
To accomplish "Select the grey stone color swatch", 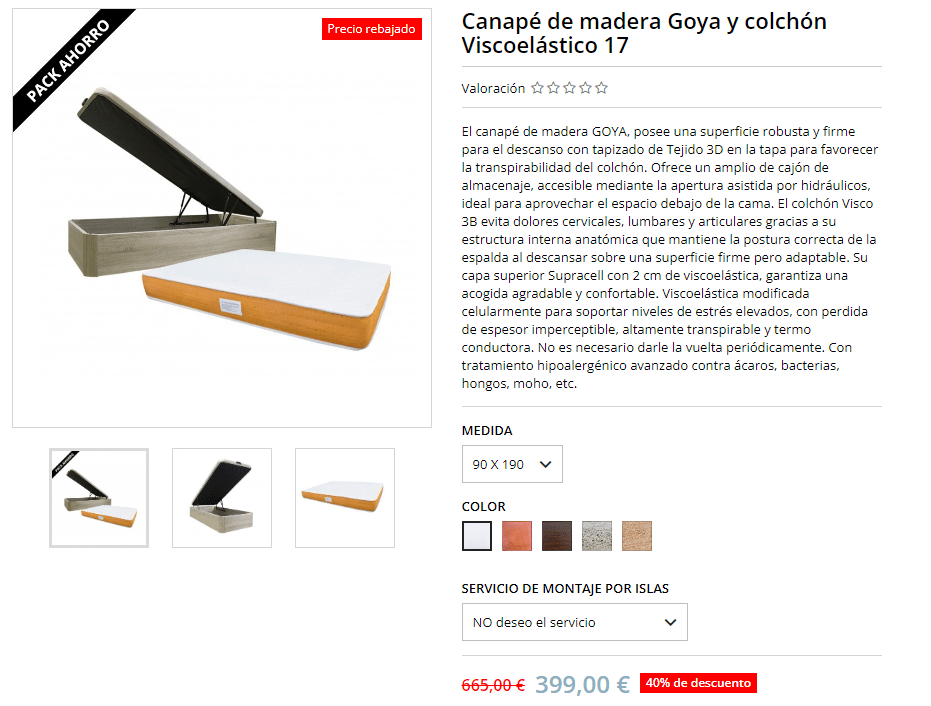I will coord(597,536).
